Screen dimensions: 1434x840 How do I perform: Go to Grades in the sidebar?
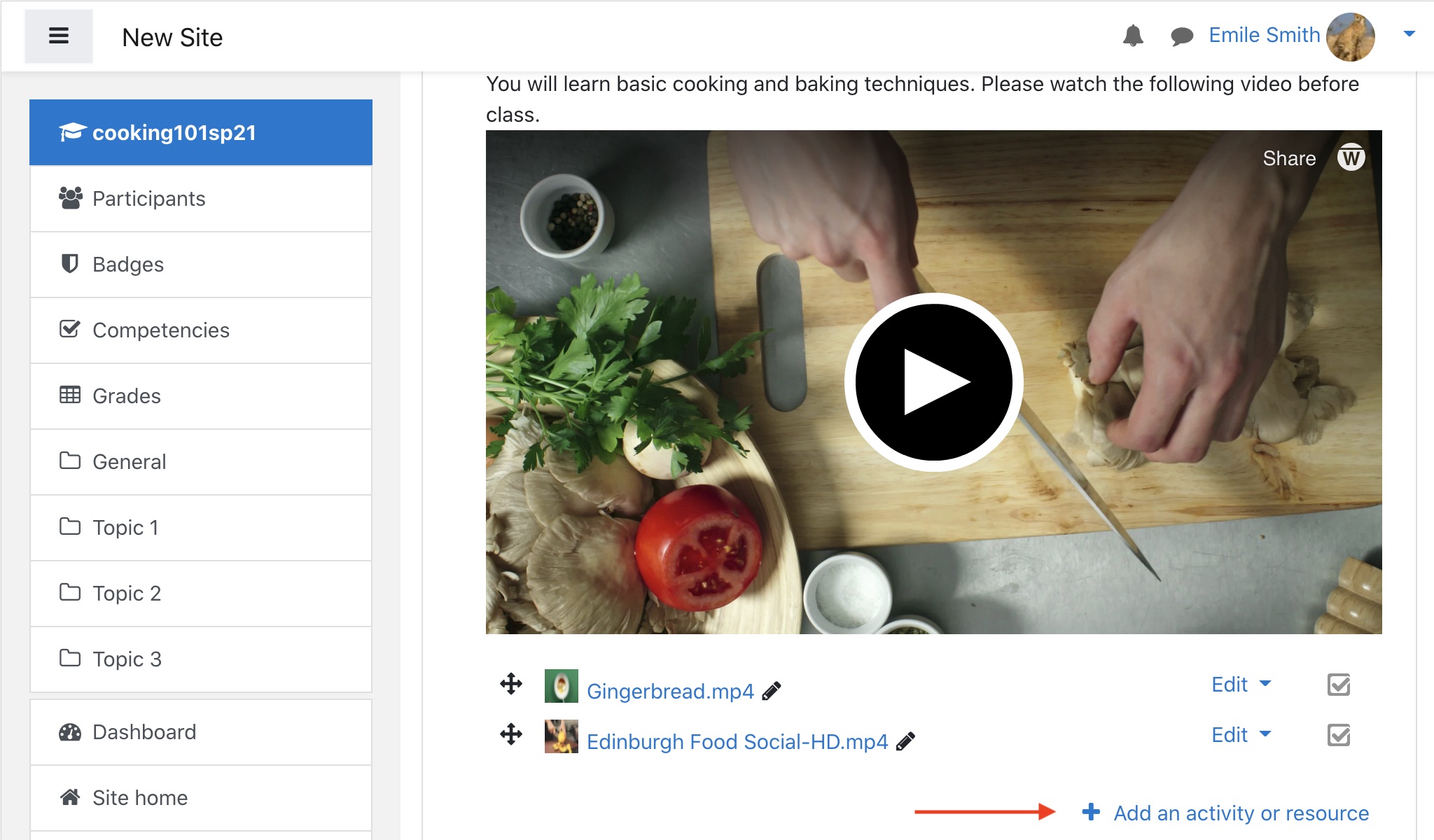pyautogui.click(x=126, y=396)
